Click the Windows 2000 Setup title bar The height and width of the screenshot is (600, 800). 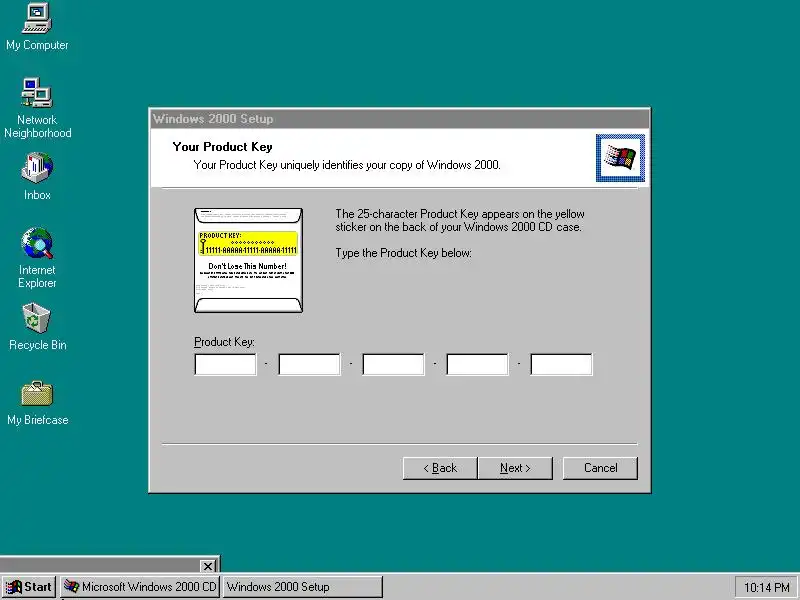[x=400, y=119]
